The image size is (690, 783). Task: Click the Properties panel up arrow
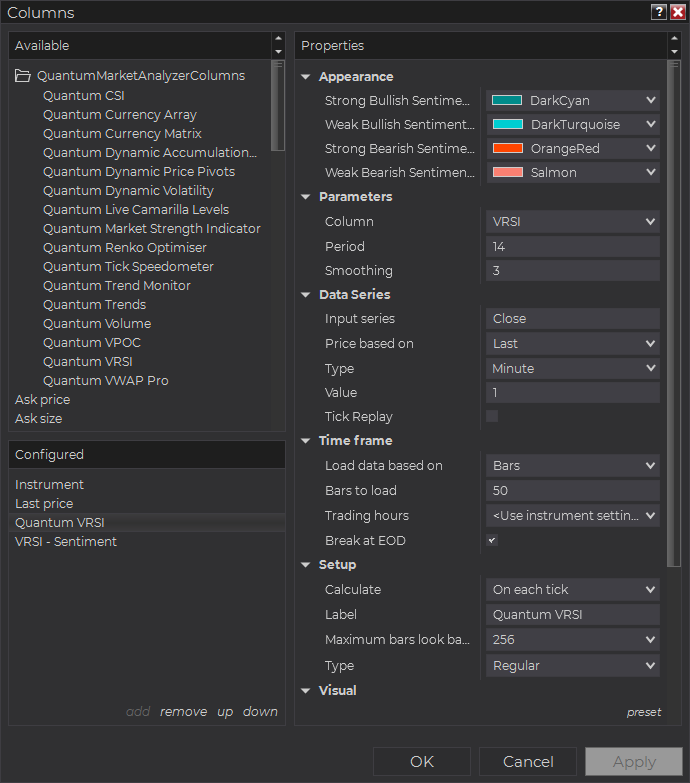tap(675, 38)
